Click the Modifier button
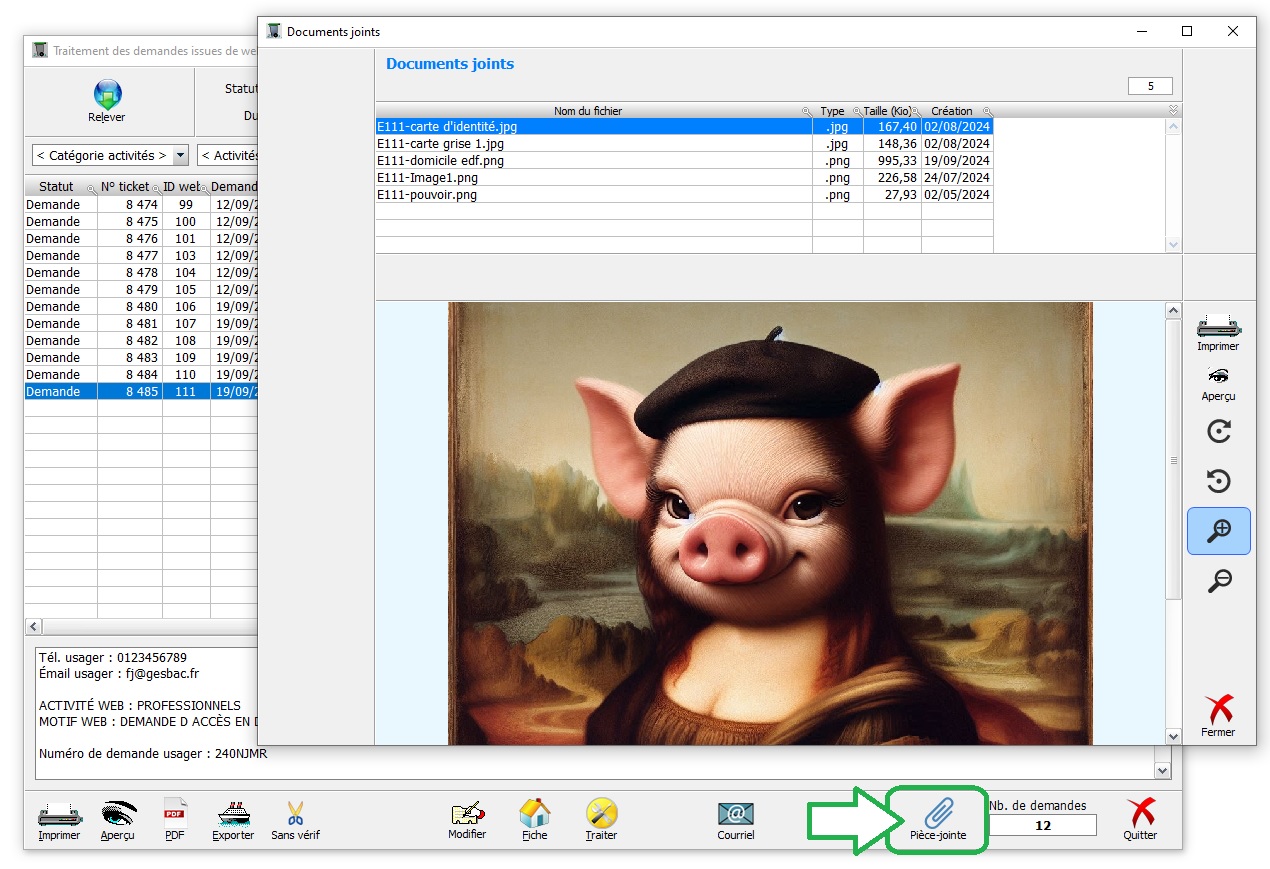Screen dimensions: 1270x869 point(467,816)
